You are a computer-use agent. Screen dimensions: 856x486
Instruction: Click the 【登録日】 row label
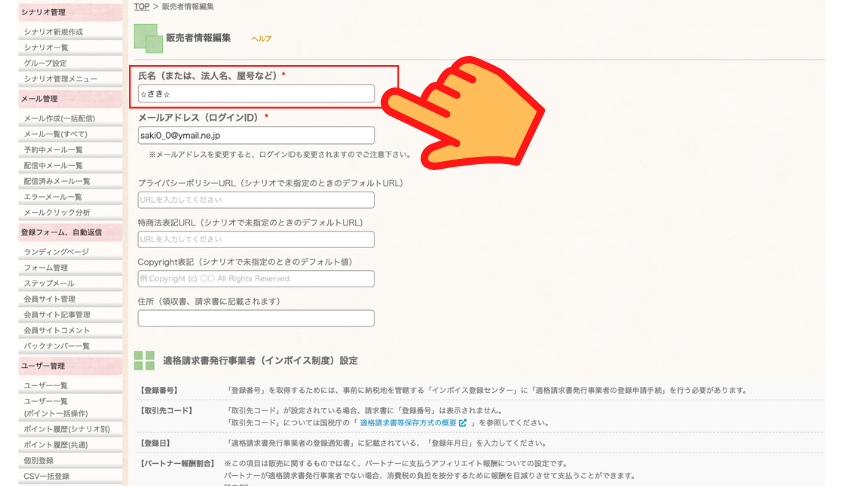click(x=156, y=443)
